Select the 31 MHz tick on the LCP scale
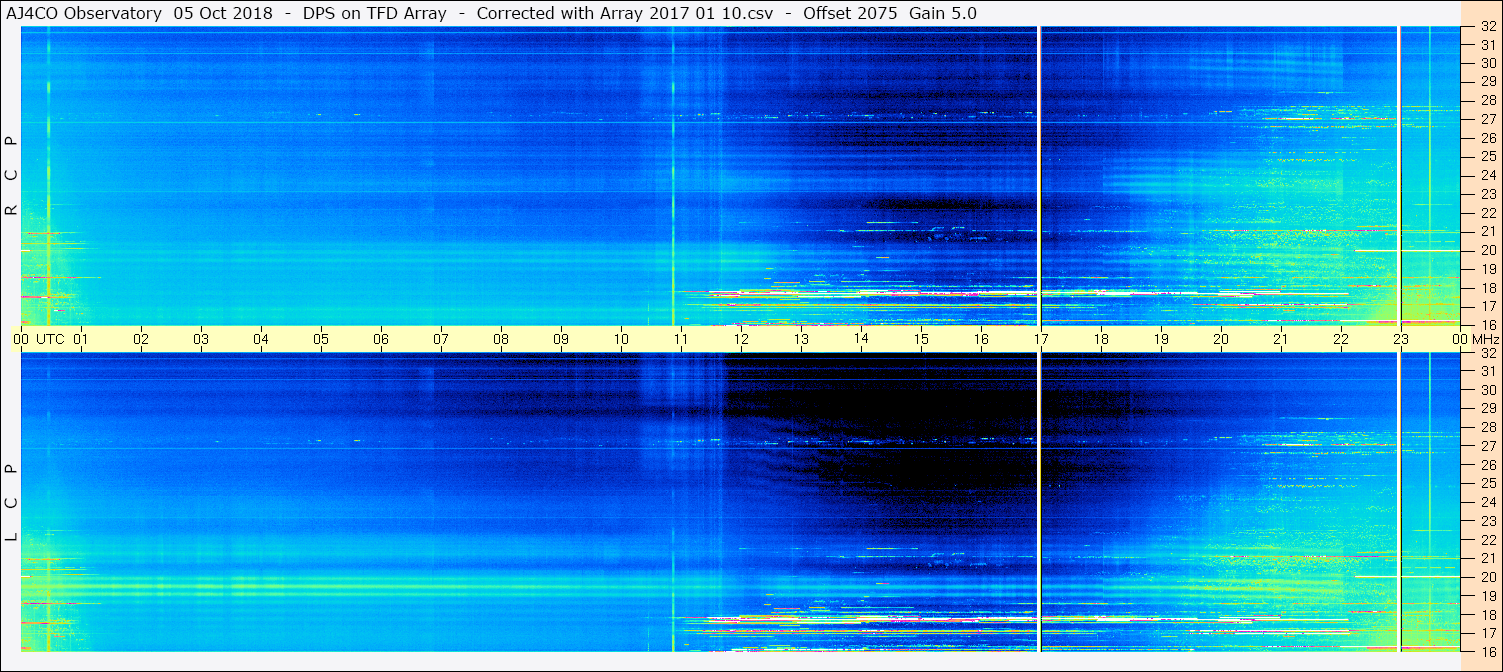The height and width of the screenshot is (672, 1503). coord(1488,371)
